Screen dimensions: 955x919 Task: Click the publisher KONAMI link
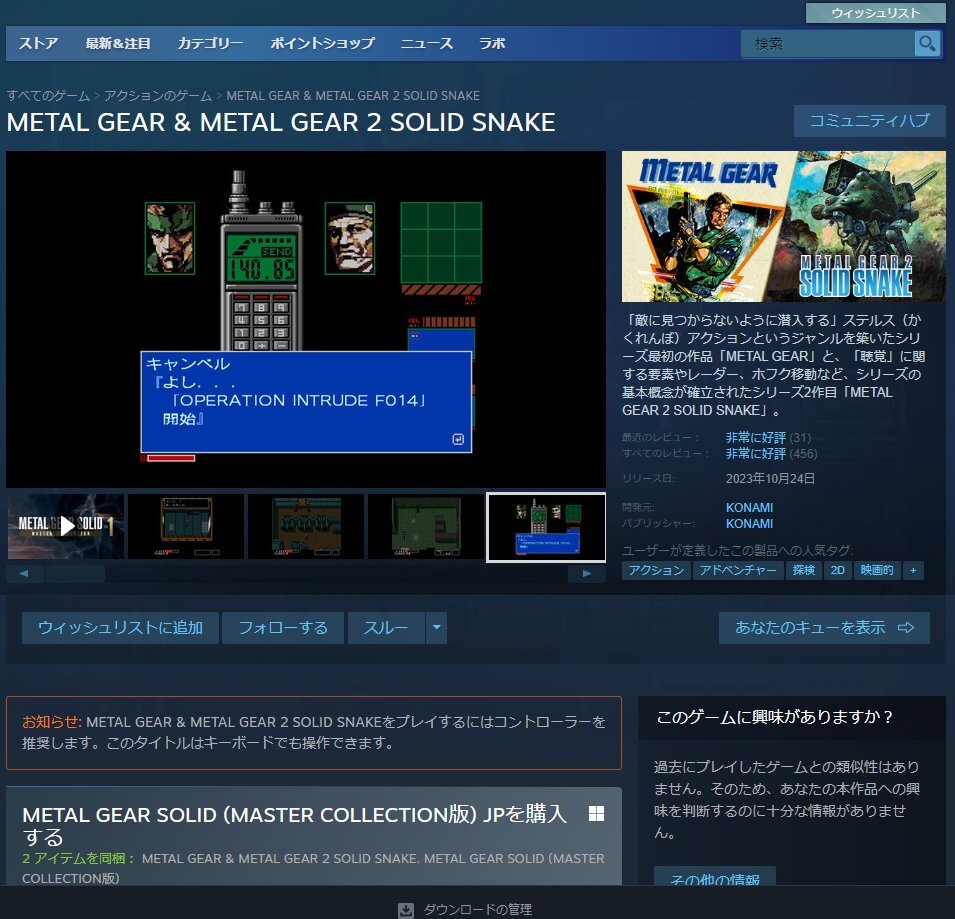coord(749,523)
